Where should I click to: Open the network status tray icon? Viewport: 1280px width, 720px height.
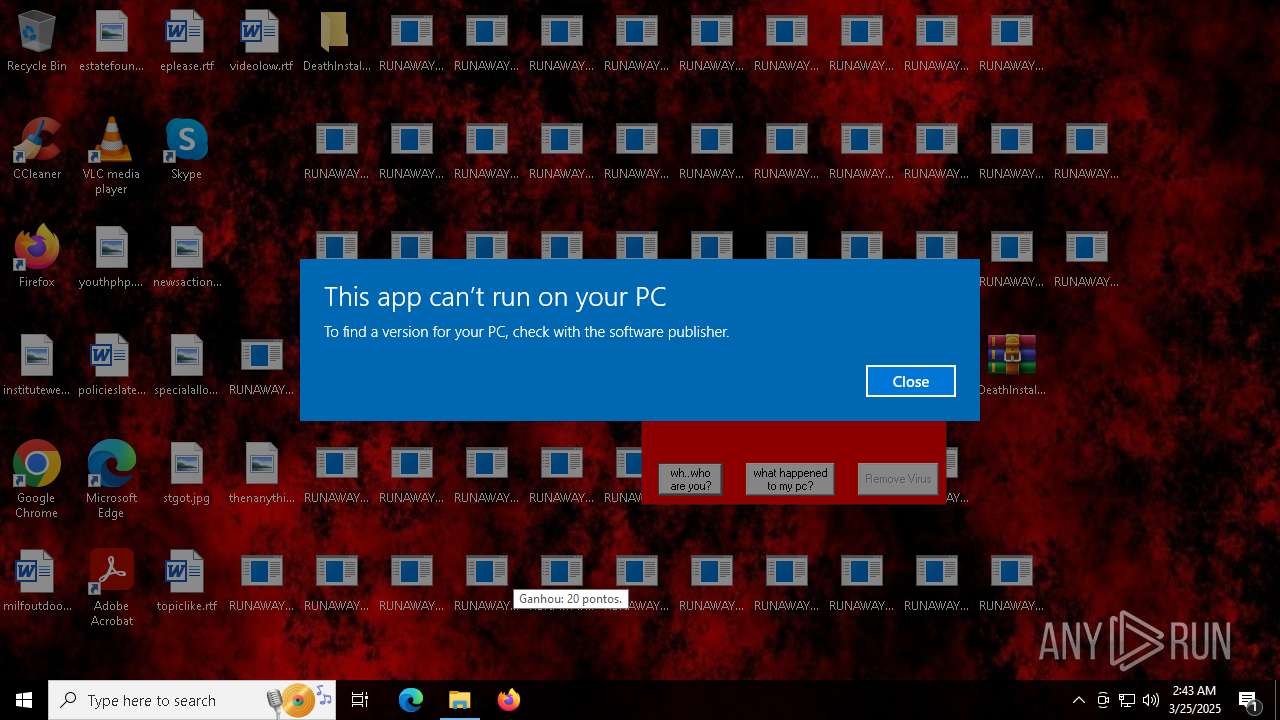coord(1127,700)
